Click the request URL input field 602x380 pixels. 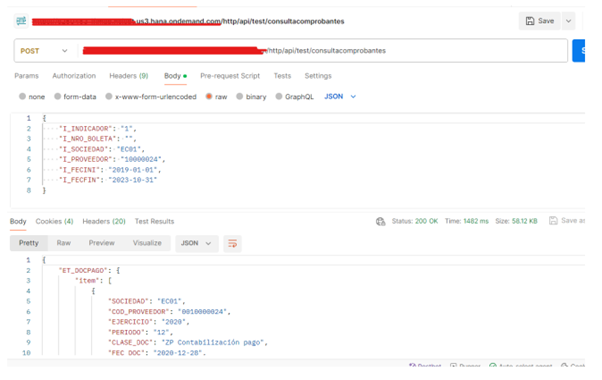(322, 51)
